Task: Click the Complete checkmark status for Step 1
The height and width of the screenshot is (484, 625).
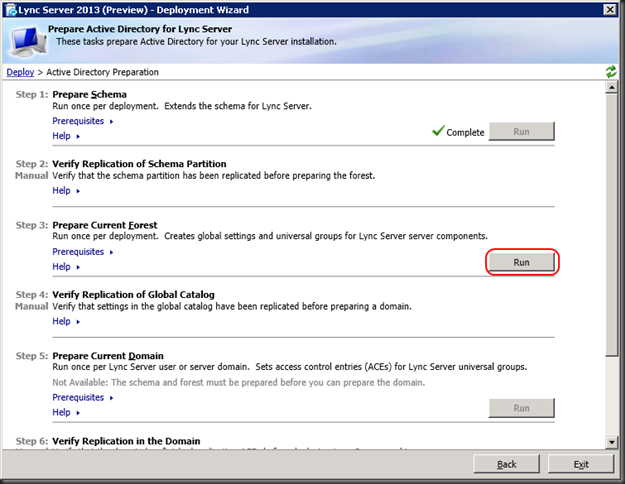Action: pyautogui.click(x=458, y=132)
